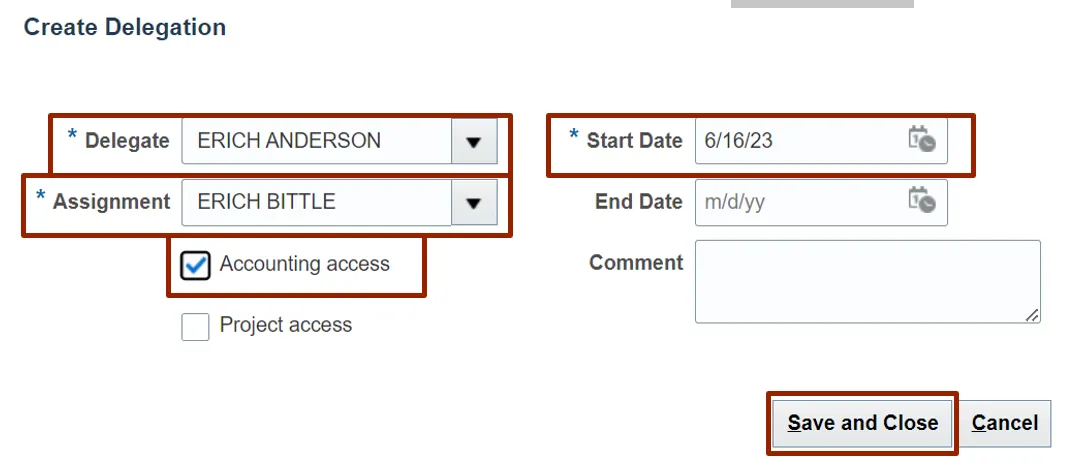Click the Accounting access label text

(x=304, y=264)
